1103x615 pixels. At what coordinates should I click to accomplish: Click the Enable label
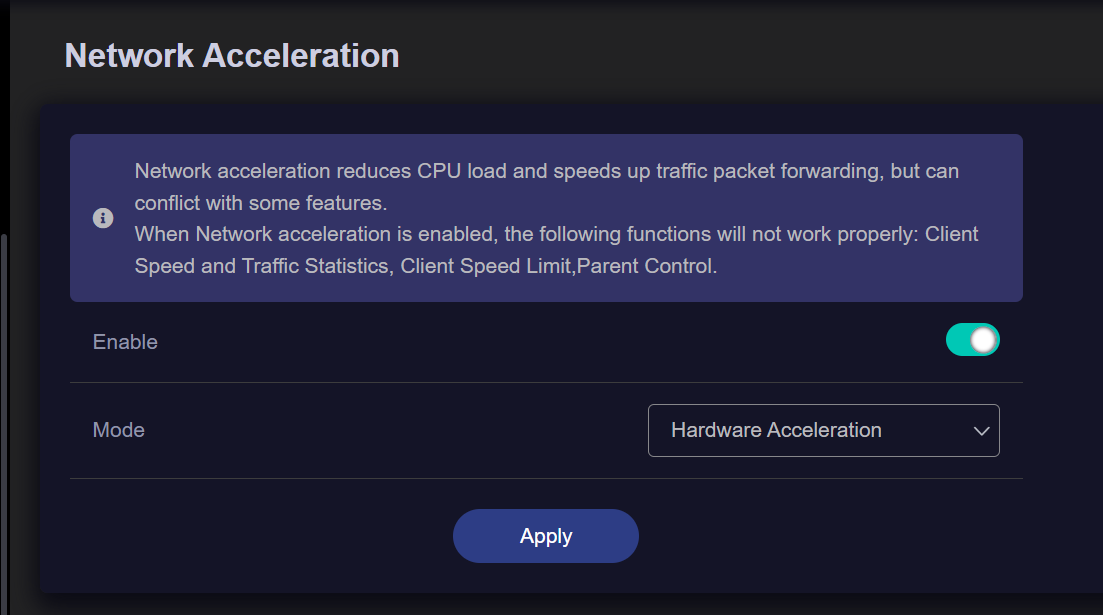(125, 342)
